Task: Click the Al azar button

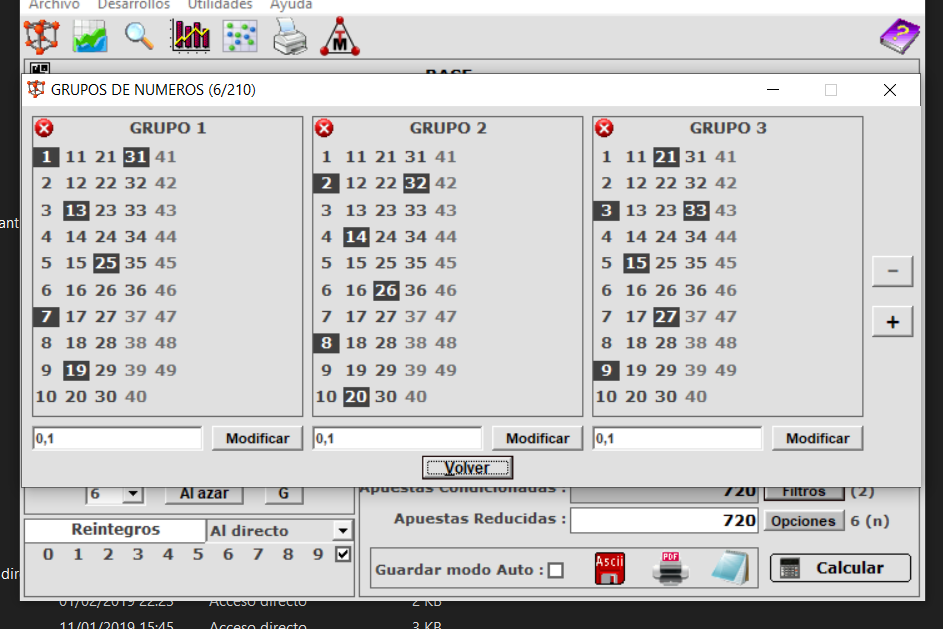Action: click(x=204, y=494)
